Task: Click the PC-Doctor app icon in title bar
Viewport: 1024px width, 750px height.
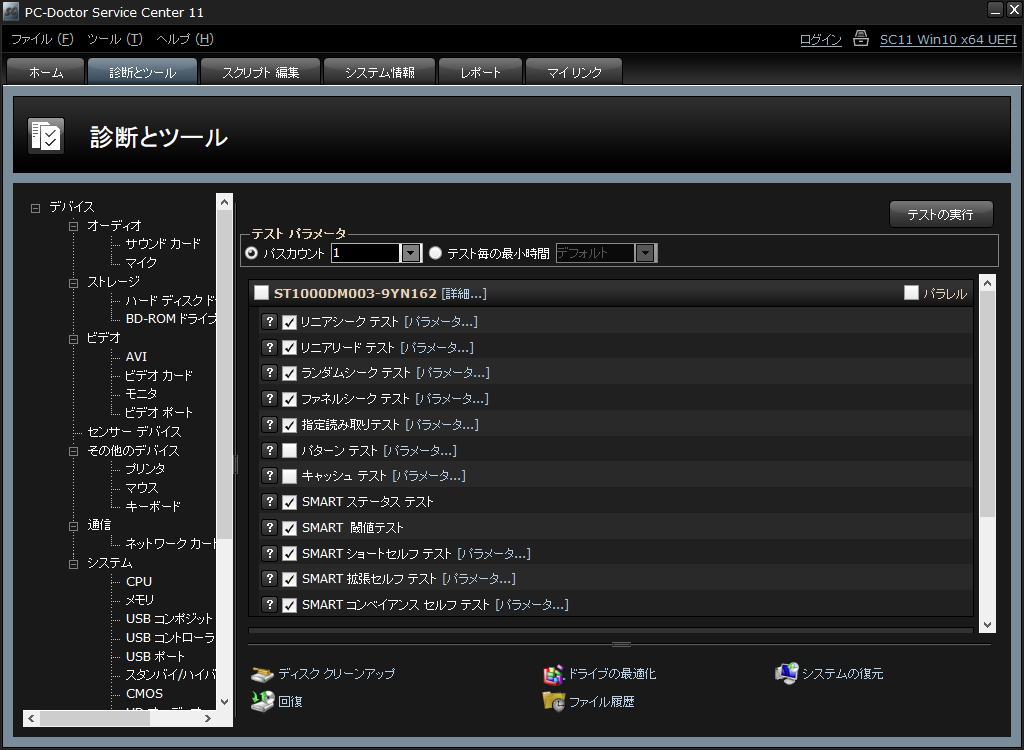Action: click(x=11, y=12)
